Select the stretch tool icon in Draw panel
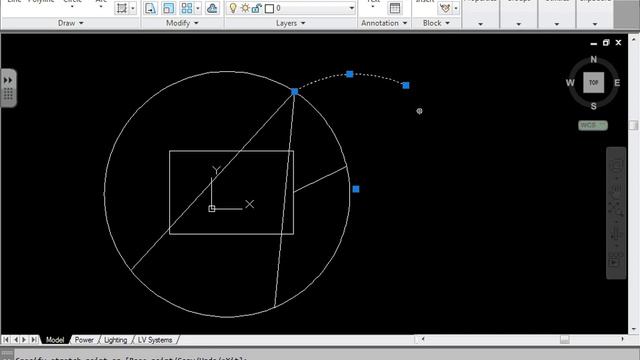 122,8
